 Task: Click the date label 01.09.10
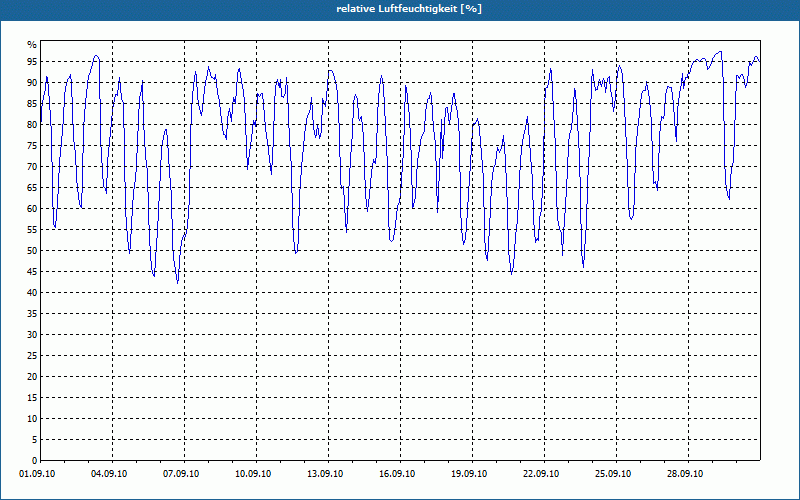tap(37, 474)
